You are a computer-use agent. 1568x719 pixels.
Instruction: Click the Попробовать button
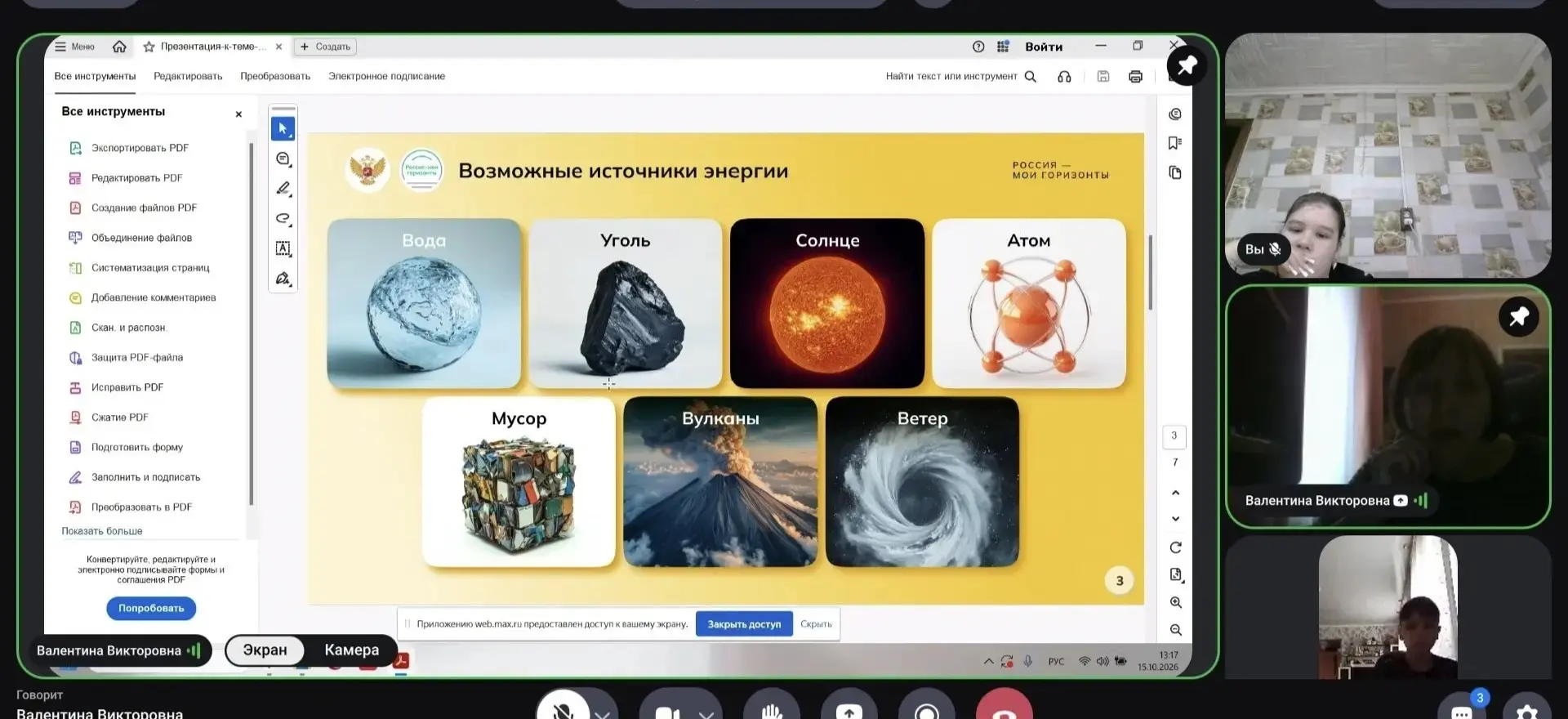tap(151, 608)
